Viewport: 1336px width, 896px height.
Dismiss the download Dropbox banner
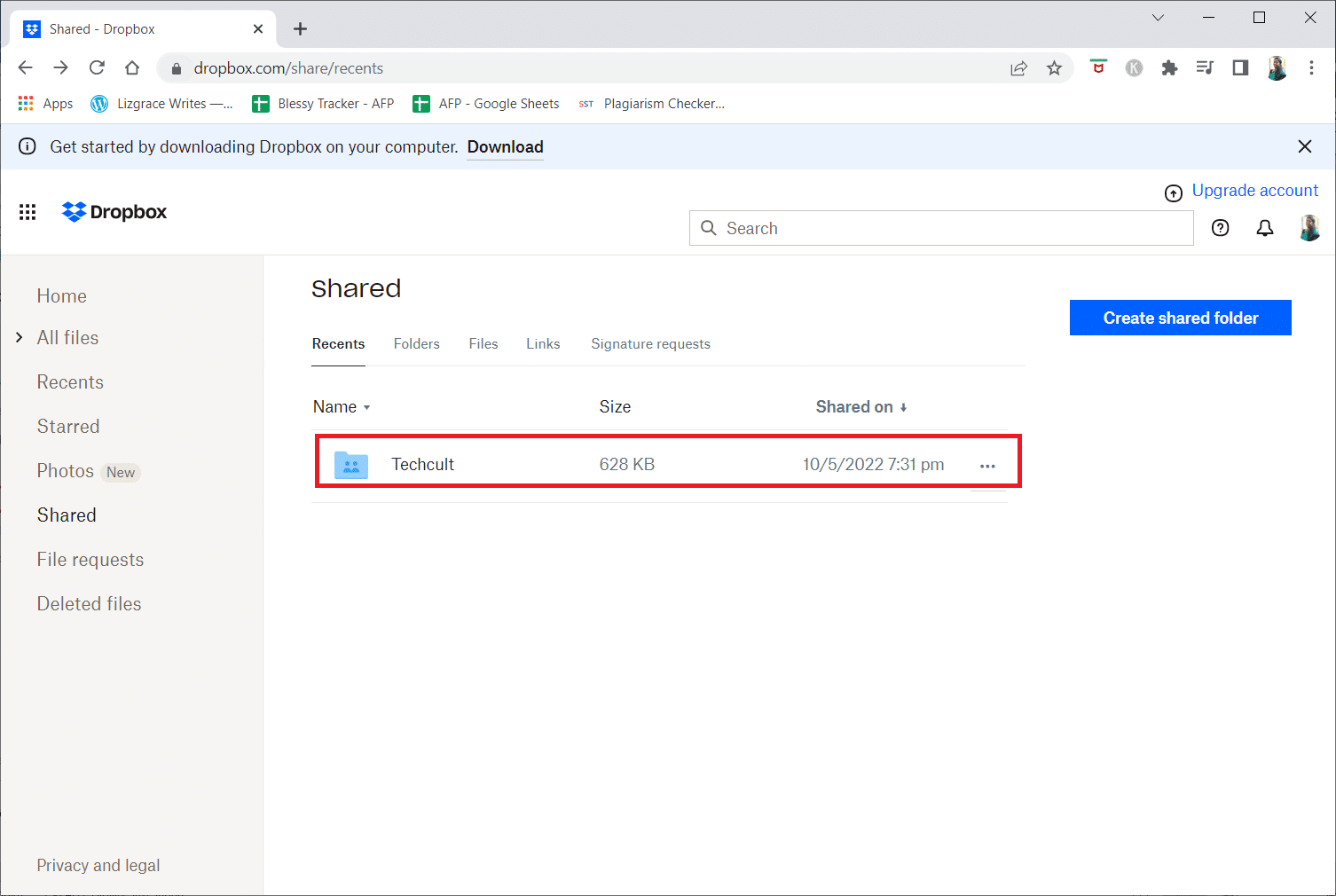(1305, 146)
